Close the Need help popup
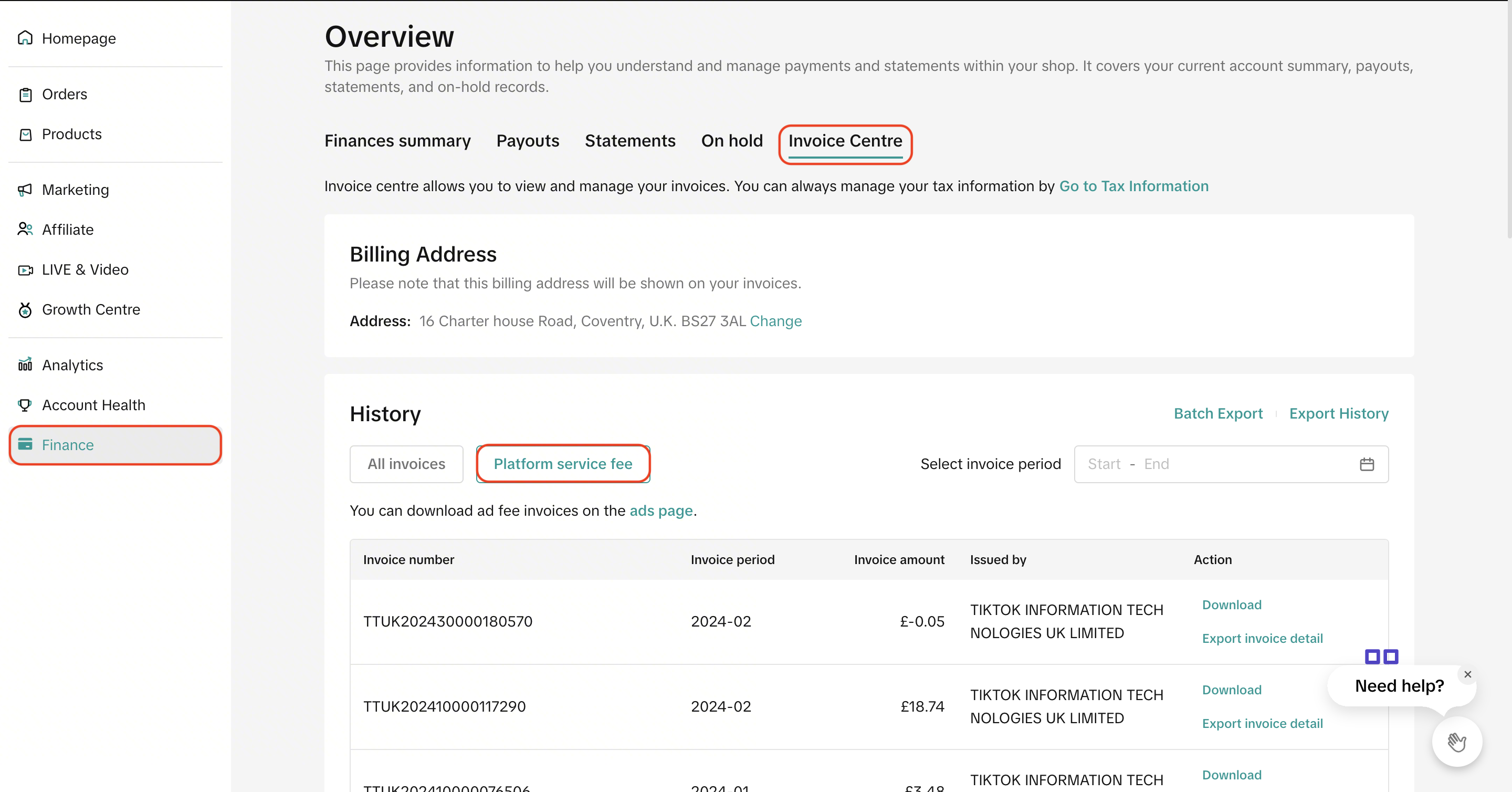 tap(1467, 674)
